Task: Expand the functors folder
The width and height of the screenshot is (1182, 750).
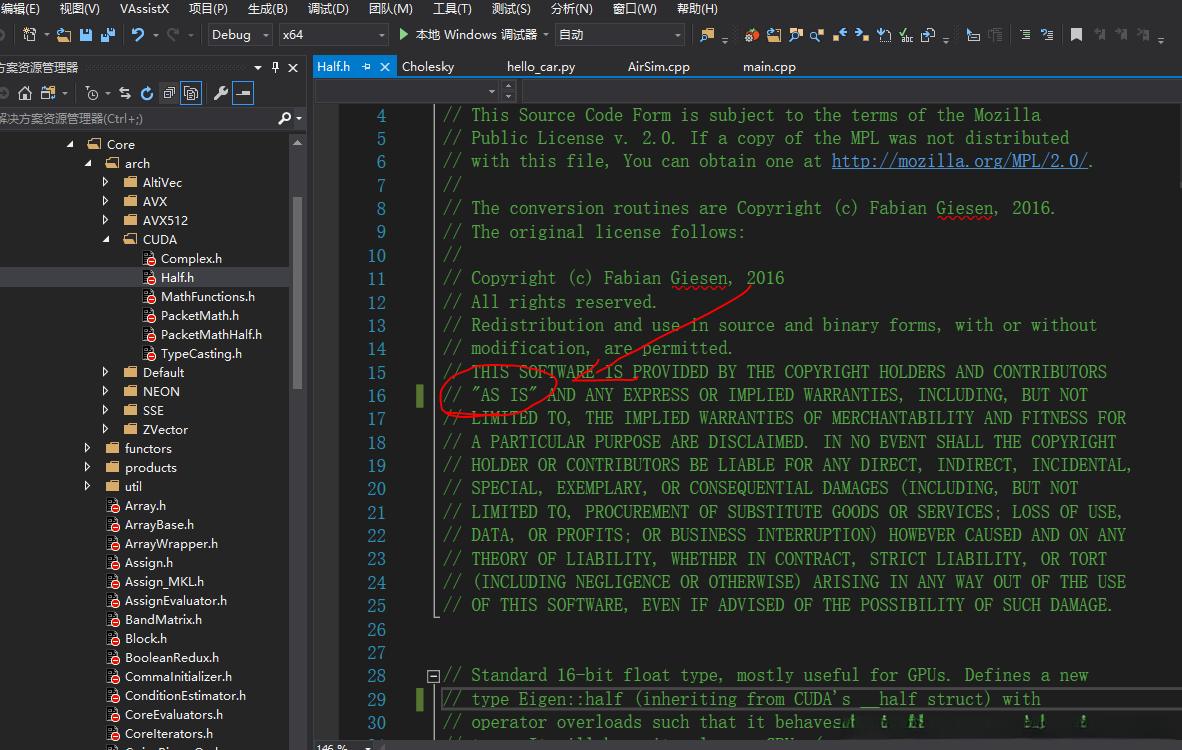Action: [88, 449]
